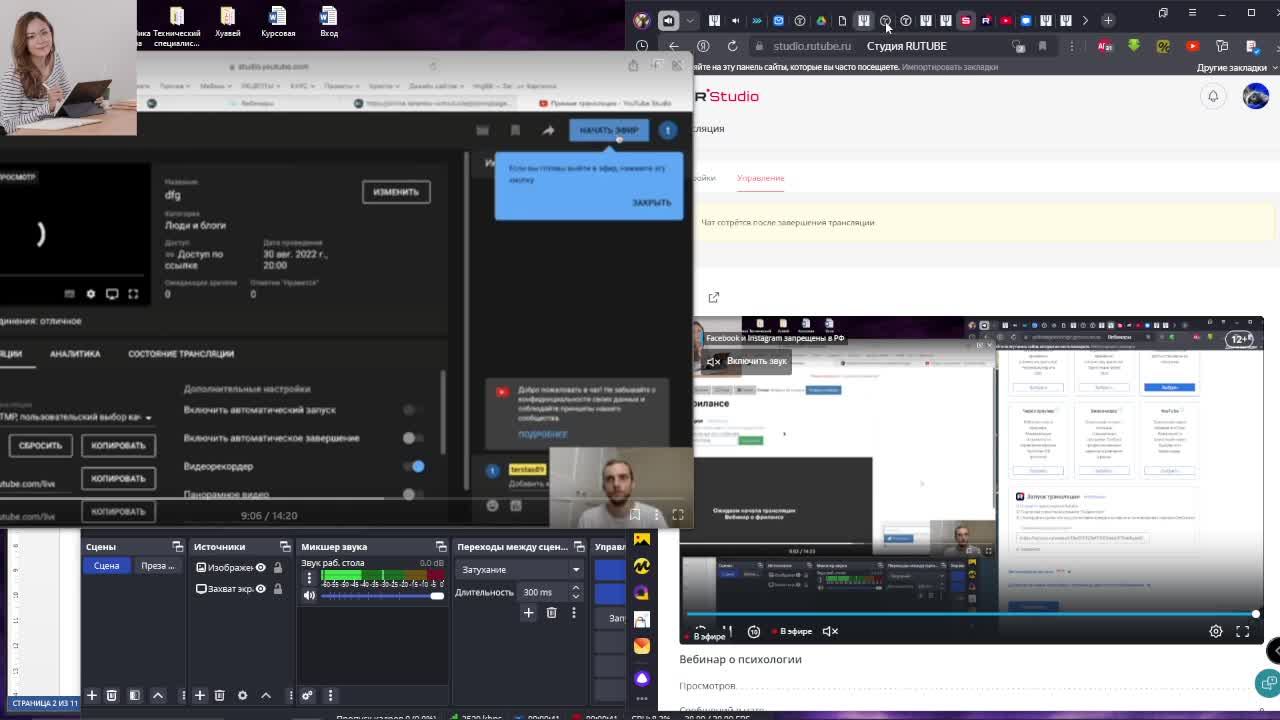
Task: Add a new scene in the OBS Scenes panel
Action: (x=91, y=695)
